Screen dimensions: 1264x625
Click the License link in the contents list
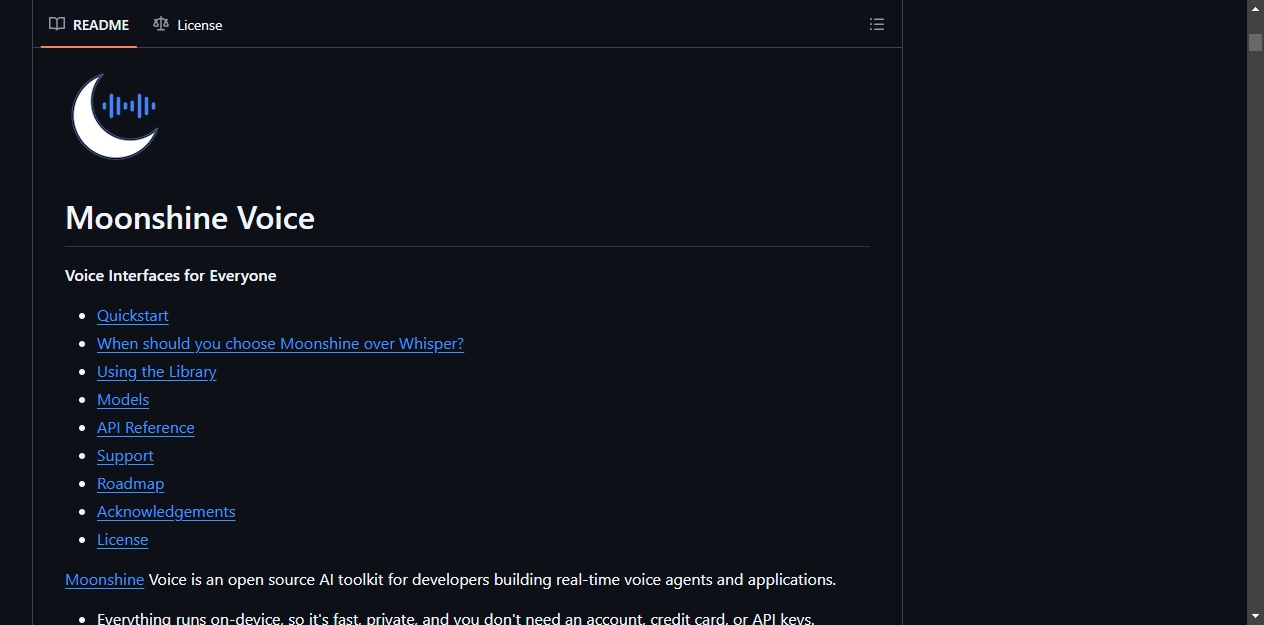[x=122, y=540]
